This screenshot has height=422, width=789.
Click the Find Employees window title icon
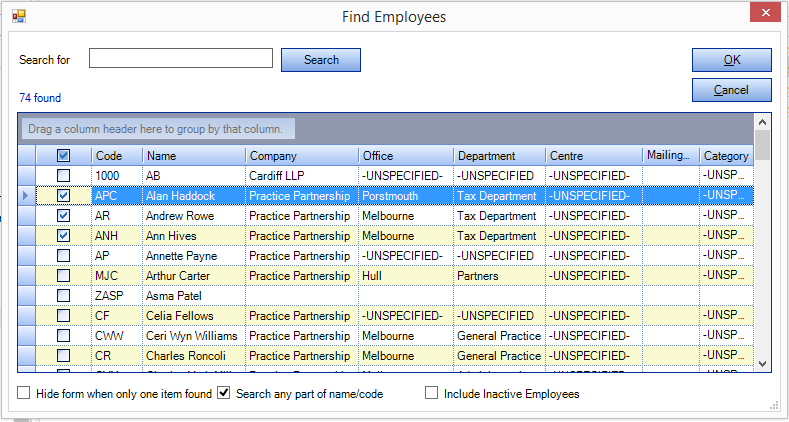coord(19,16)
